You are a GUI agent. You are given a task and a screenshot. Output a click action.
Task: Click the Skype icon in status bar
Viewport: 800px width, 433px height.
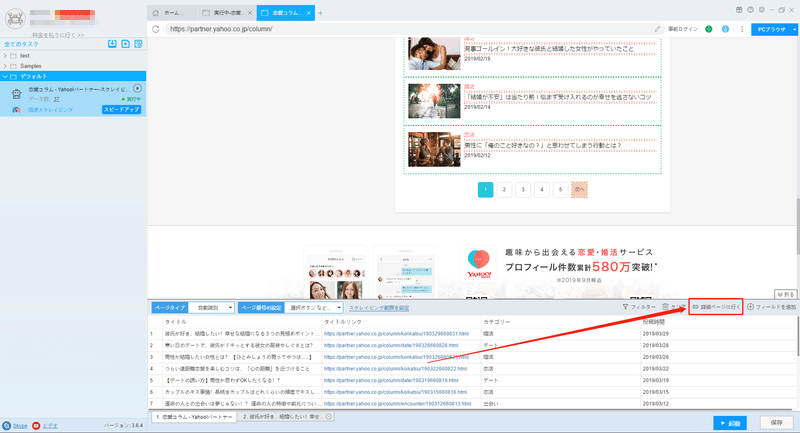7,425
